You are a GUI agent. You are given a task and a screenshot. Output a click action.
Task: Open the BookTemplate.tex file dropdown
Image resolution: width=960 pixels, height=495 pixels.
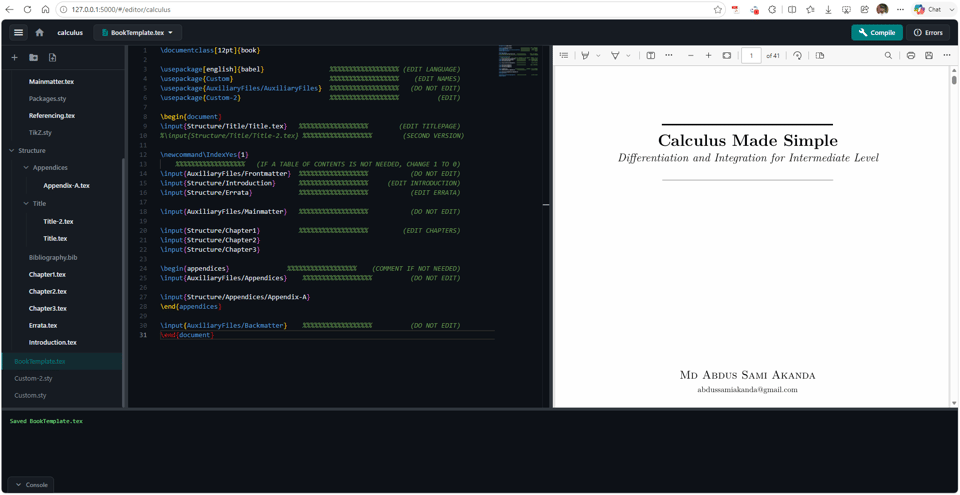pyautogui.click(x=138, y=32)
